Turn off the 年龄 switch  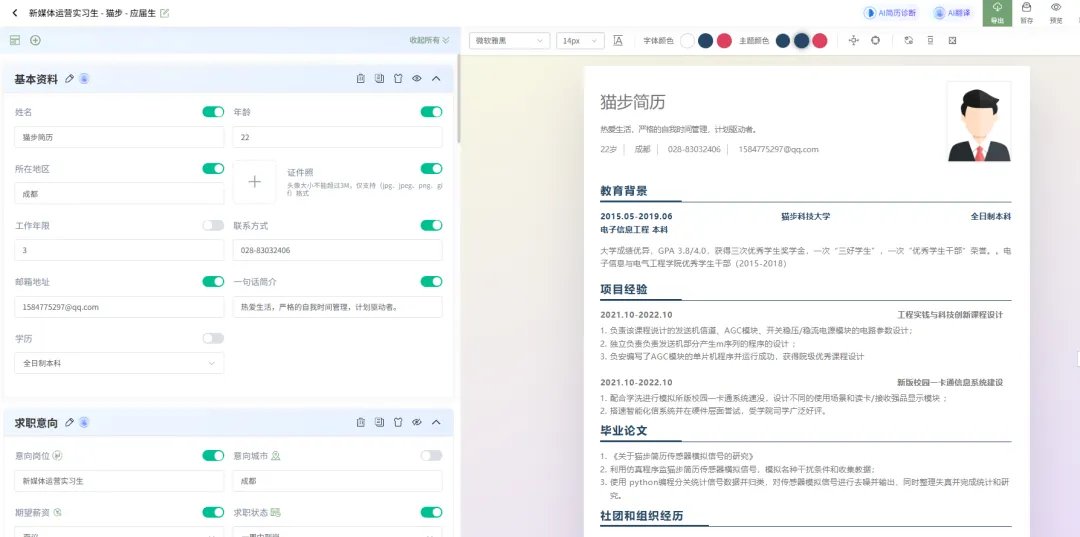[431, 112]
